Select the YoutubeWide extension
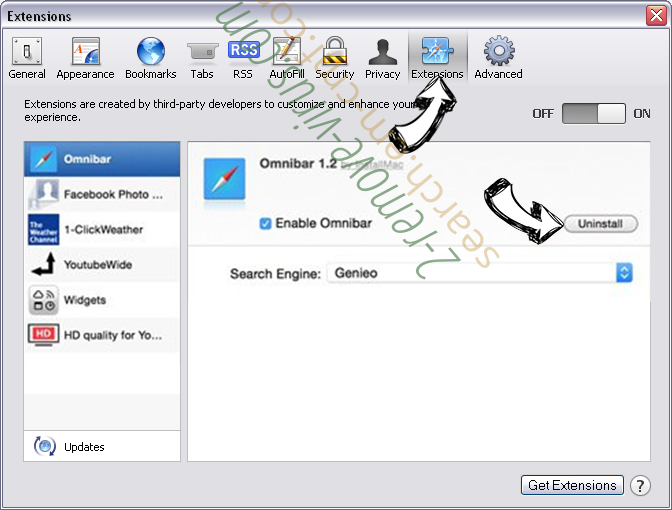 (102, 265)
